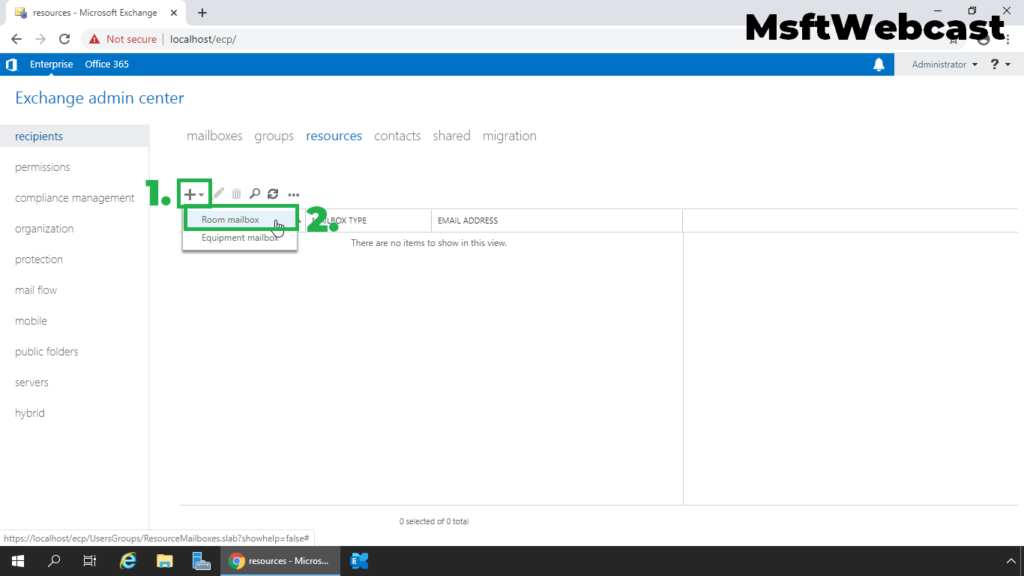Open the public folders section

point(46,351)
